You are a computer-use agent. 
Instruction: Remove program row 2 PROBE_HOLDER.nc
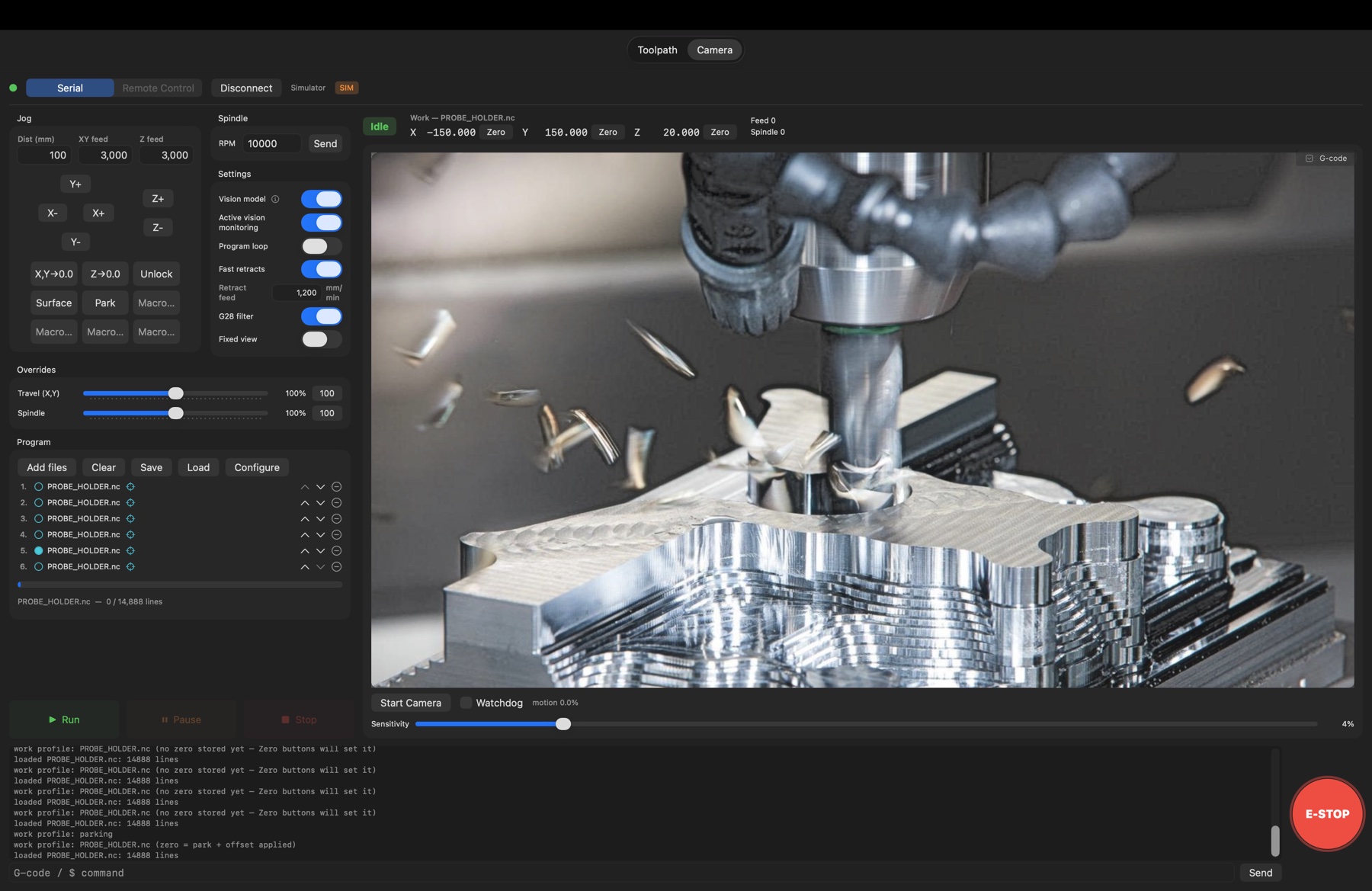[x=336, y=503]
